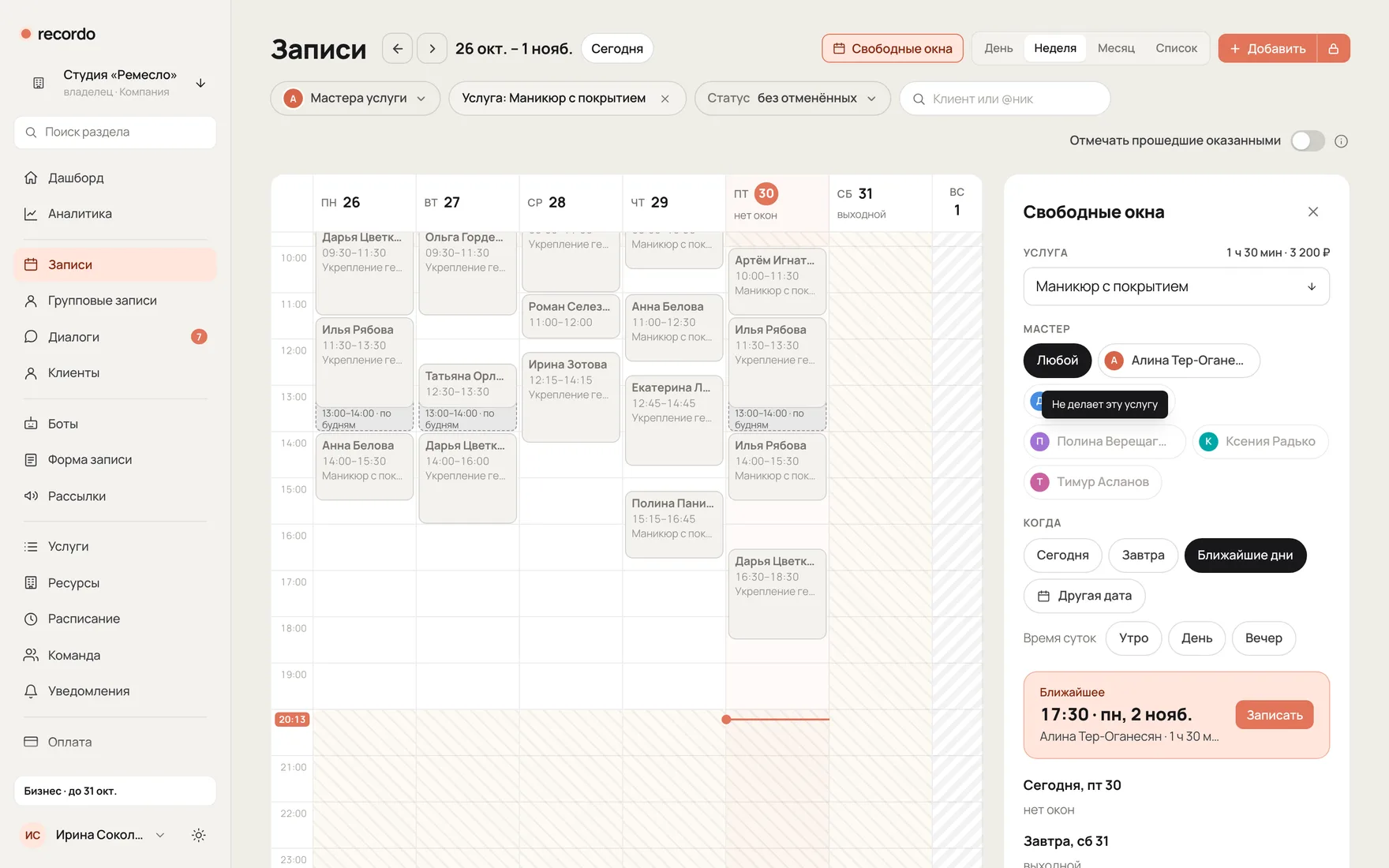
Task: Open the Маникюр с покрытием service selector
Action: click(x=1176, y=286)
